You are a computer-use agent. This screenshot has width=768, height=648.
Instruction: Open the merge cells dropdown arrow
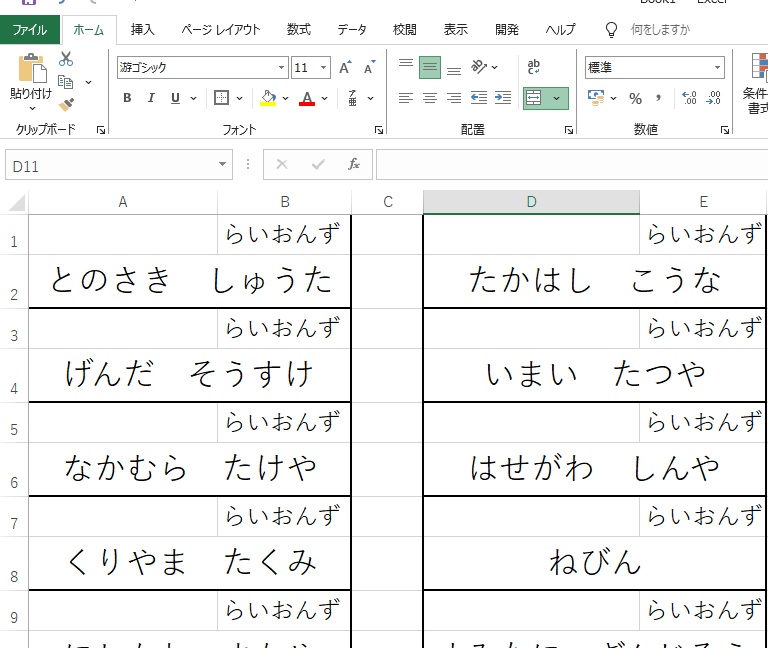coord(557,98)
